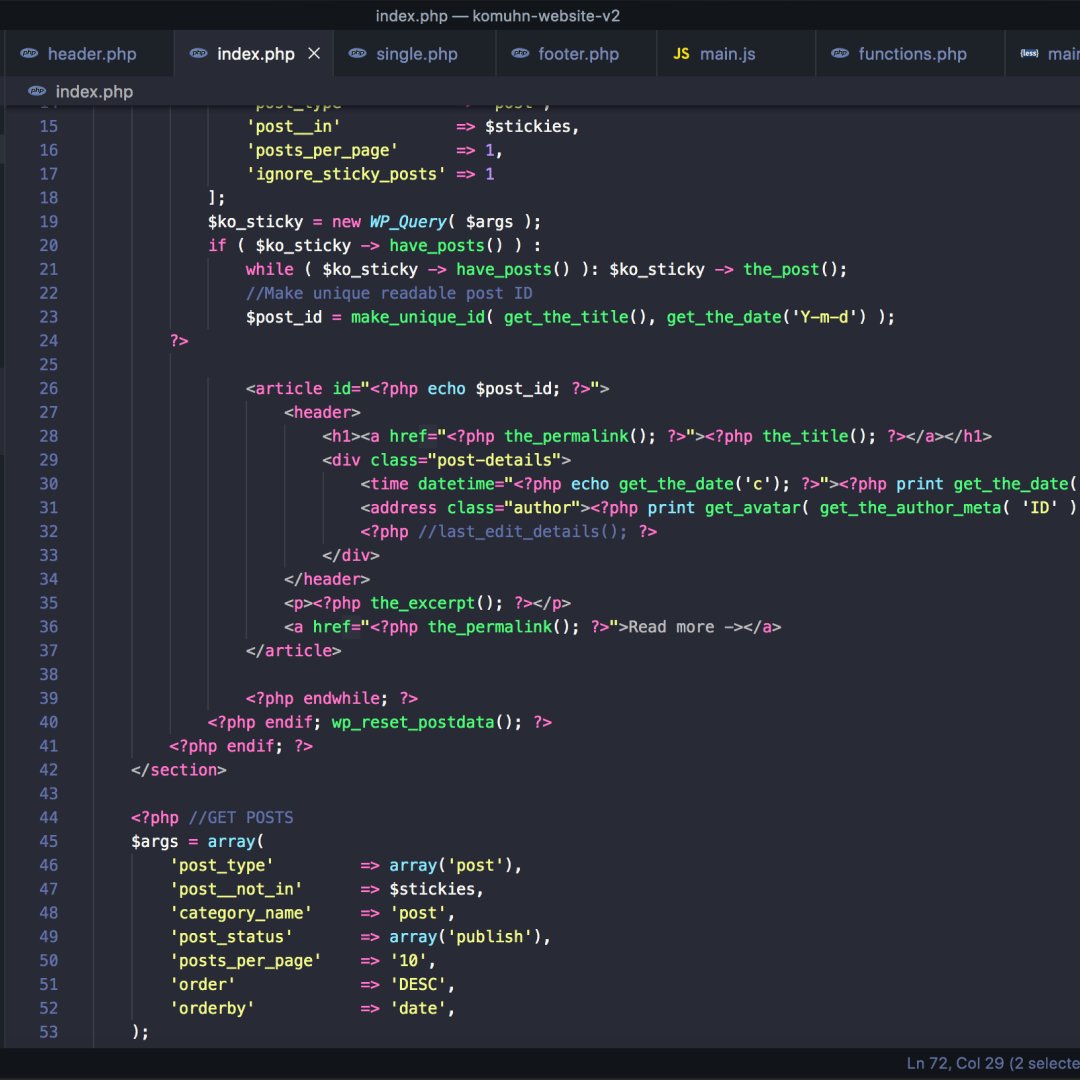Click the_excerpt() function call
The image size is (1080, 1080).
click(432, 603)
